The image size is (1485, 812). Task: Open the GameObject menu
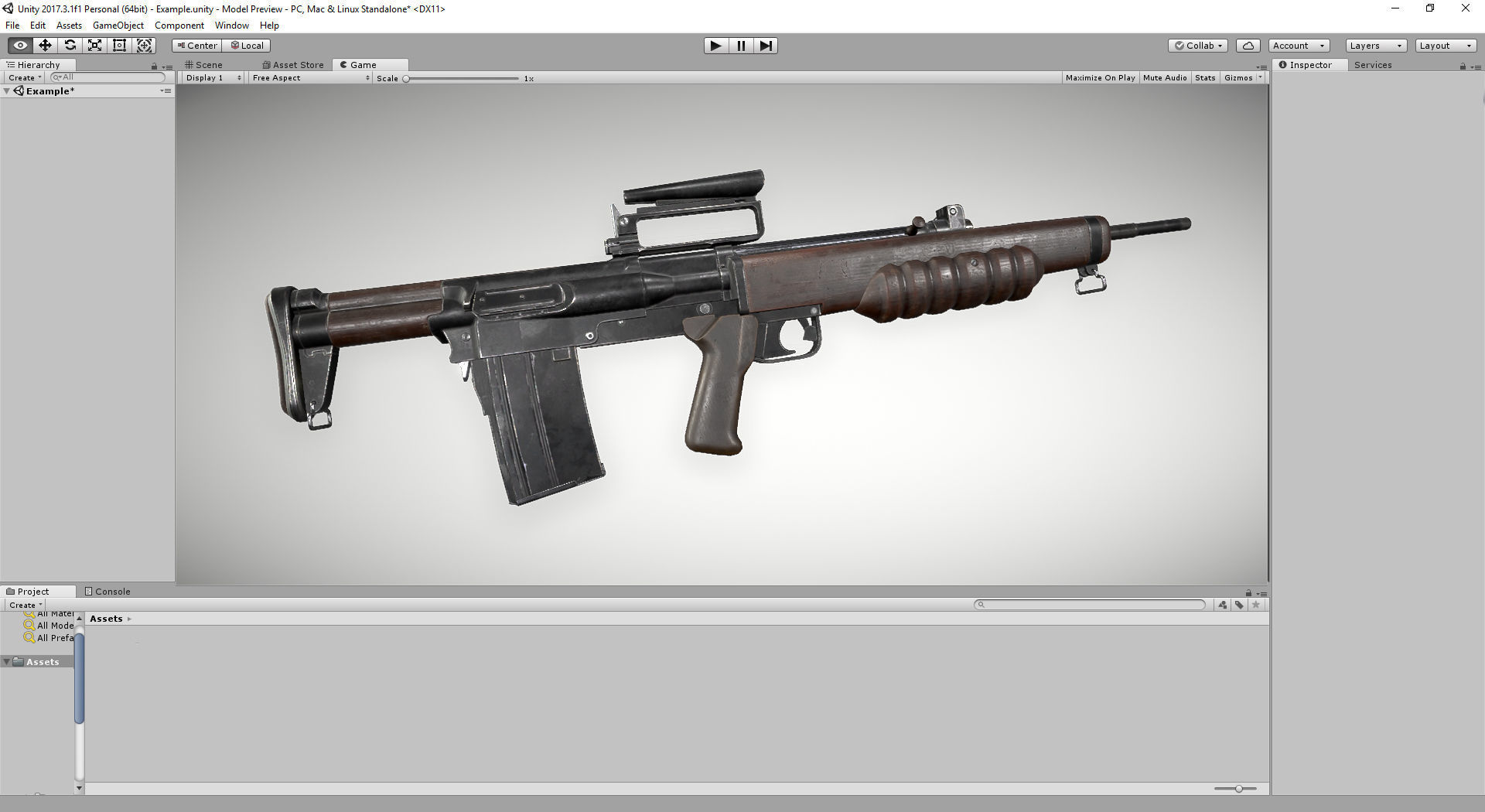tap(118, 26)
